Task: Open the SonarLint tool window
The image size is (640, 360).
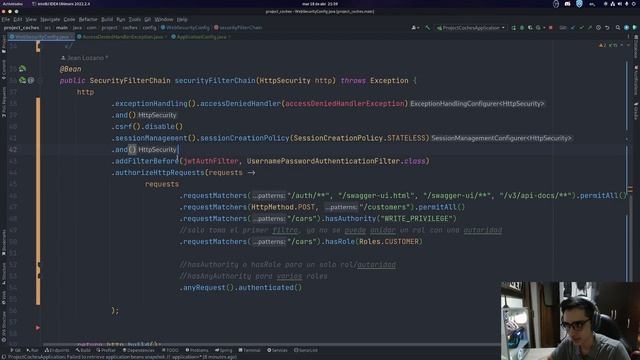Action: [x=305, y=350]
